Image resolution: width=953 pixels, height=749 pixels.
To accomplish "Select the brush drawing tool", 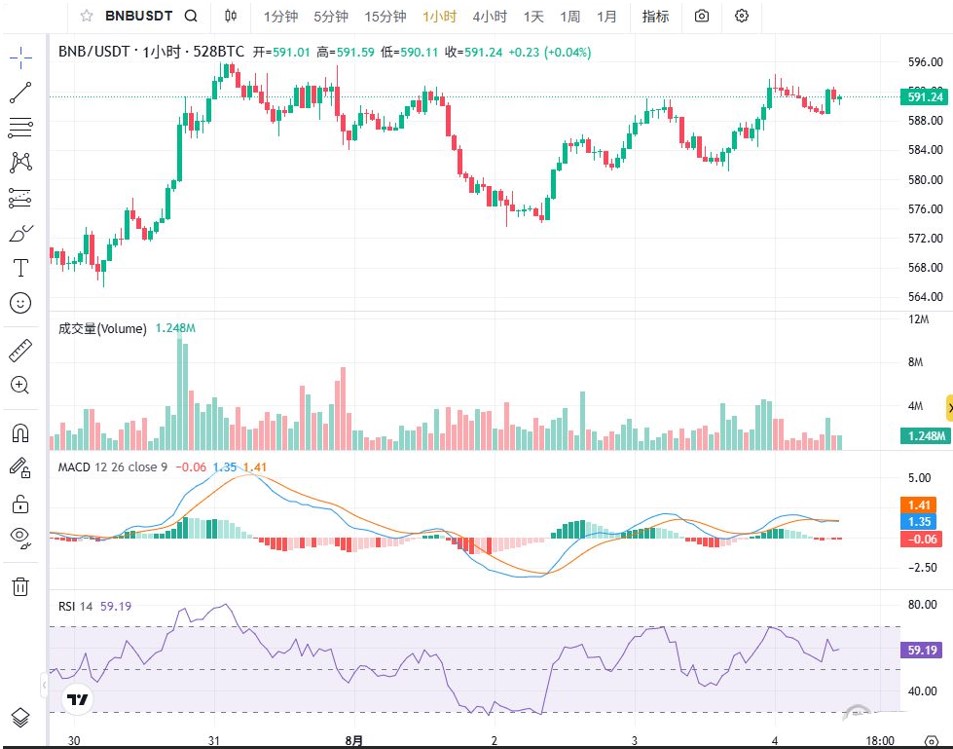I will (20, 233).
